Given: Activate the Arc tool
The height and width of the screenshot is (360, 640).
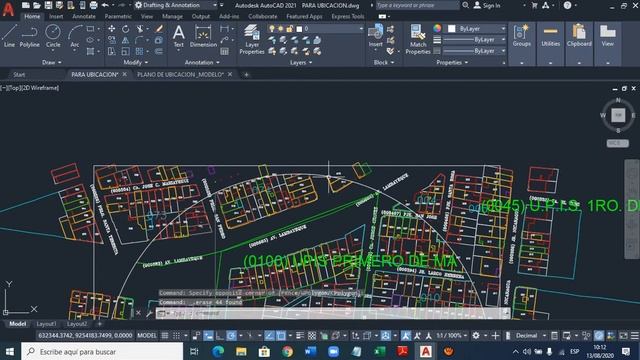Looking at the screenshot, I should tap(75, 36).
